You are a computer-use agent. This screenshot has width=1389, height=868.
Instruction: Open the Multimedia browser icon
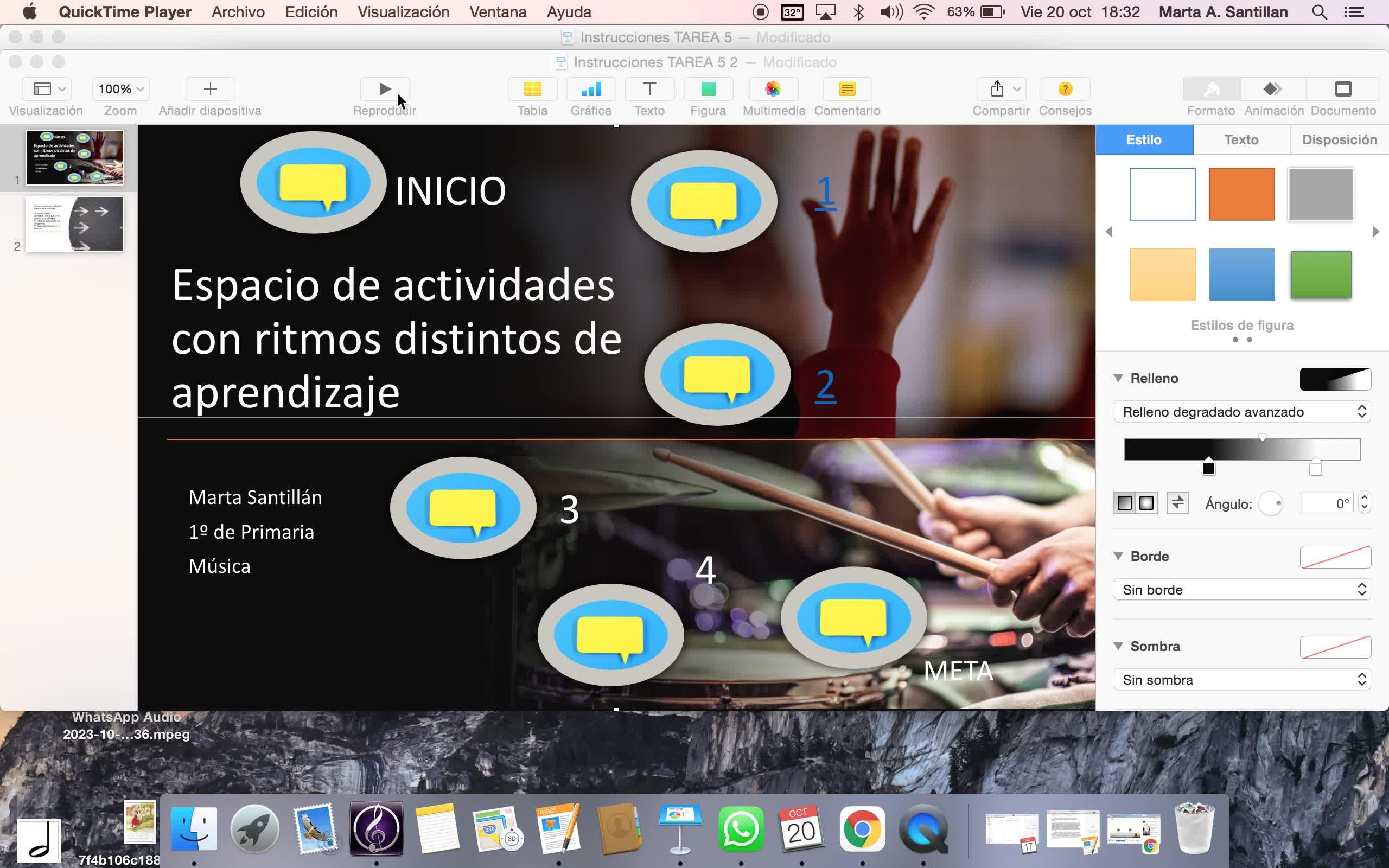pyautogui.click(x=773, y=89)
